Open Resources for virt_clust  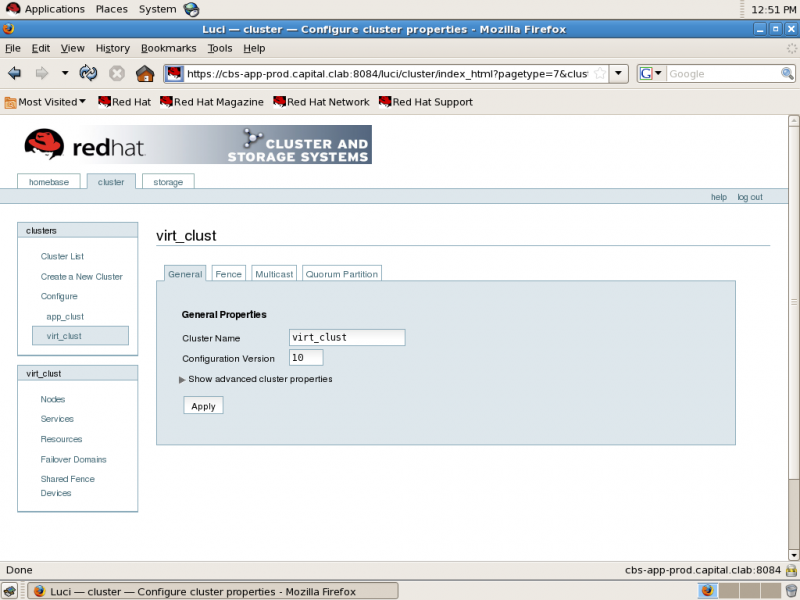tap(61, 439)
